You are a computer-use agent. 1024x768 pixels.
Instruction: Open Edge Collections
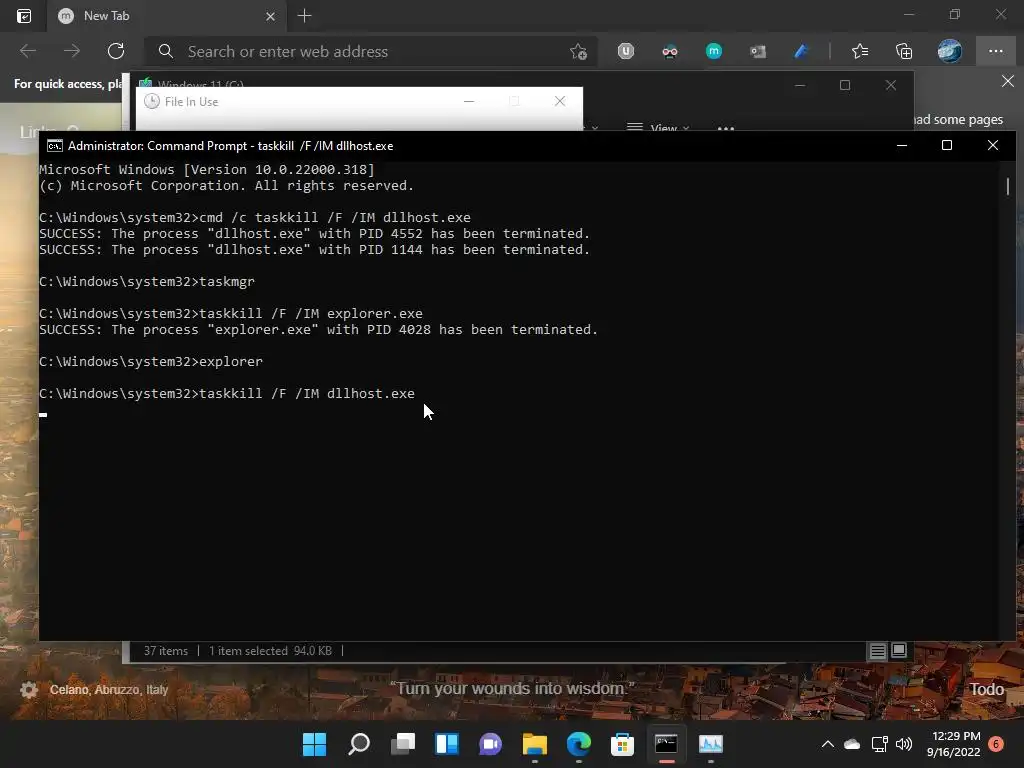click(x=904, y=51)
